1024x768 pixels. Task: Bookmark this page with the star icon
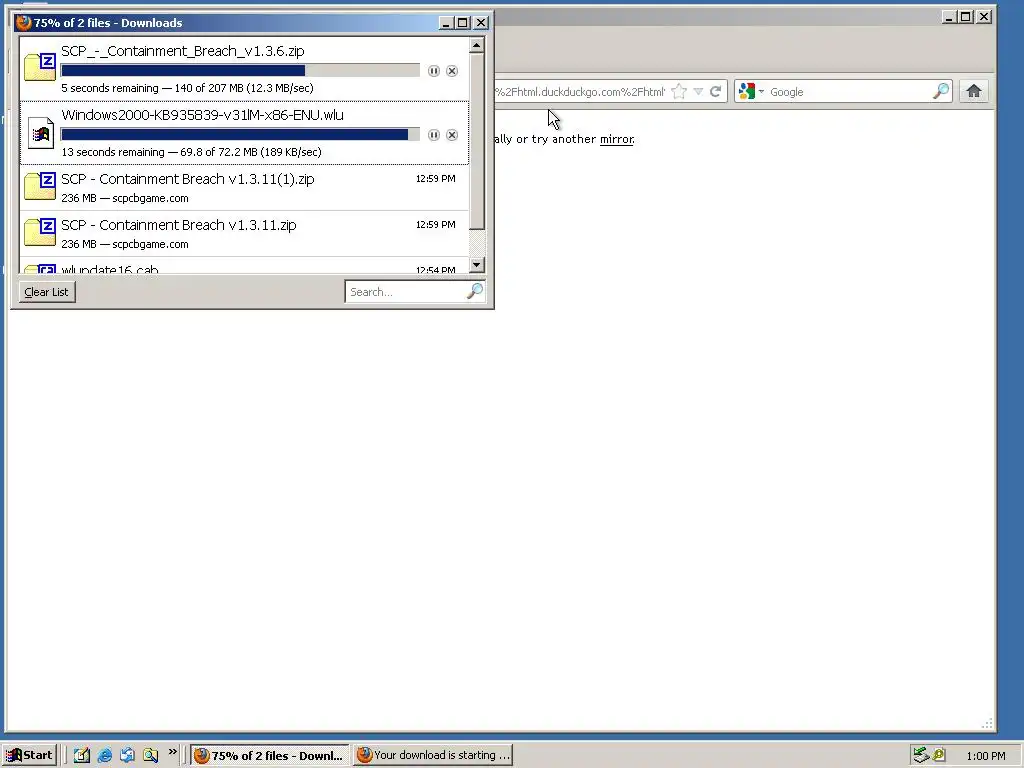point(679,91)
